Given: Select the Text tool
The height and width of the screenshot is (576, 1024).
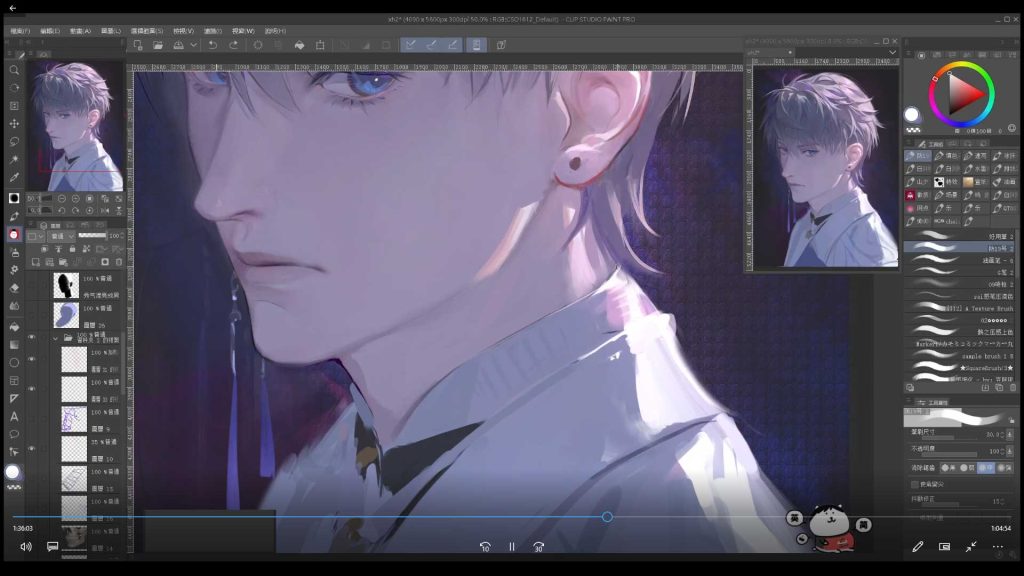Looking at the screenshot, I should (x=14, y=416).
